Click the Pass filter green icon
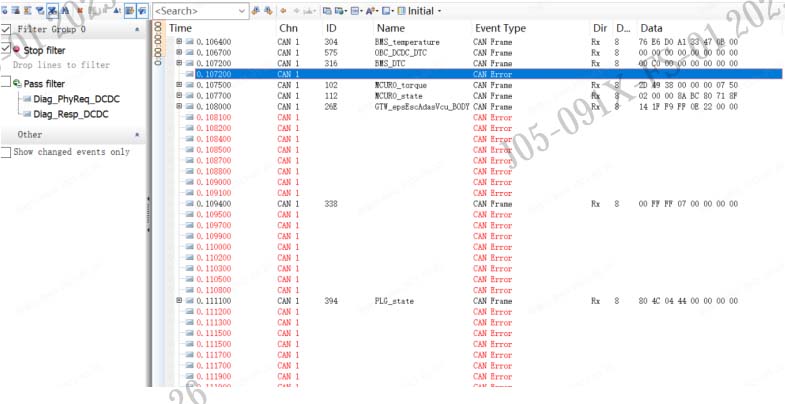Screen dimensions: 785x404 (x=17, y=84)
